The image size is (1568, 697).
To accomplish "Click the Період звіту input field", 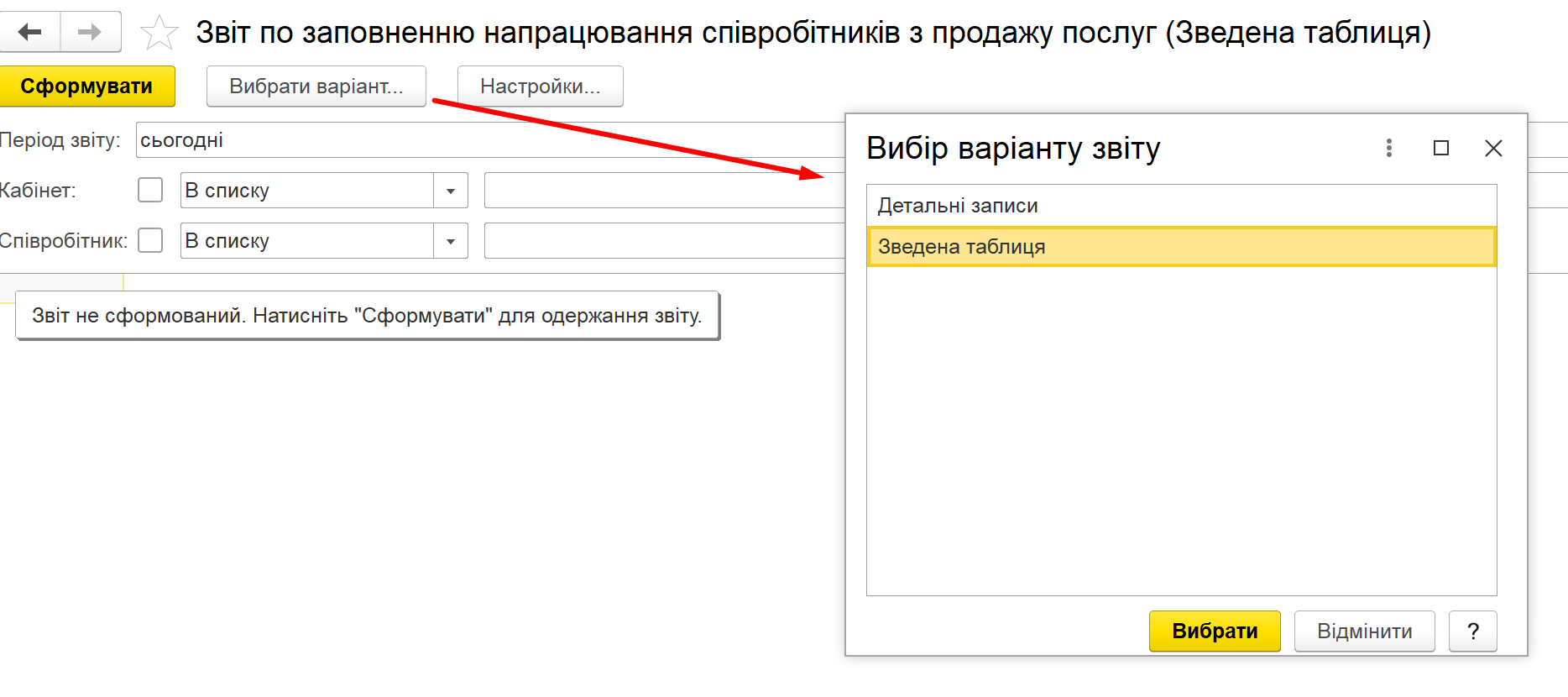I will point(487,140).
